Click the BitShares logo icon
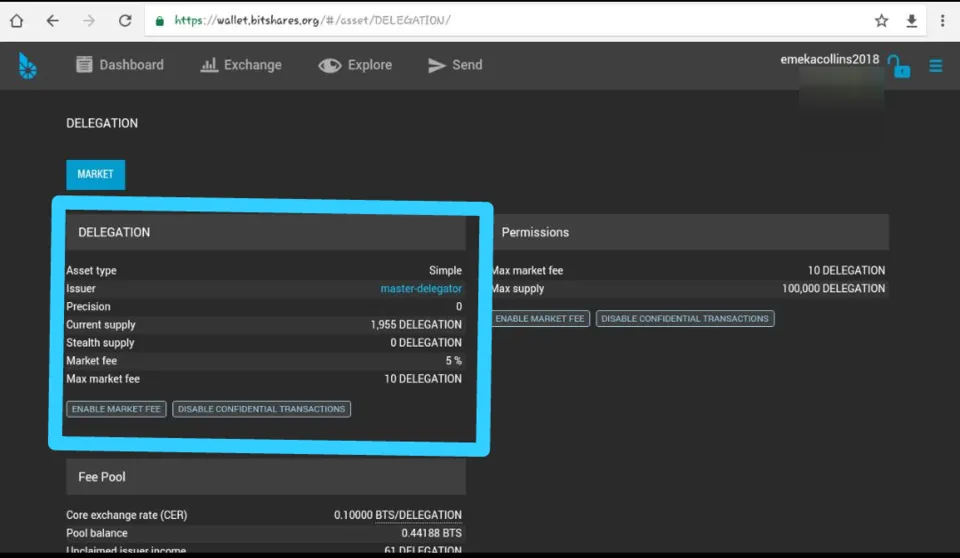The image size is (960, 558). click(x=27, y=66)
